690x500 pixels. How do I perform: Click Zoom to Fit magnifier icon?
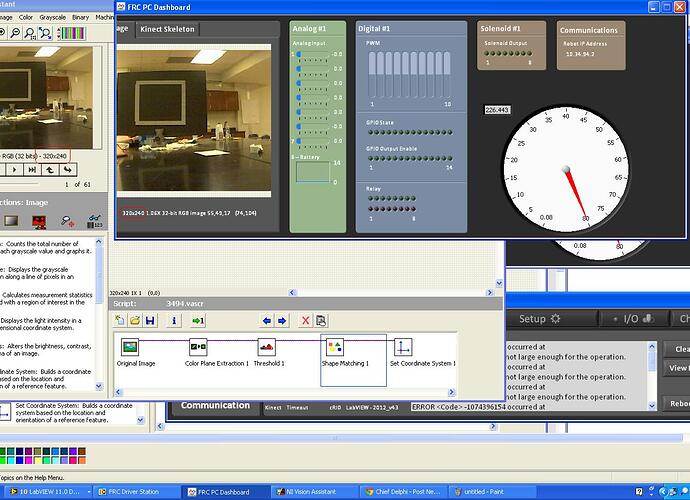[x=45, y=33]
